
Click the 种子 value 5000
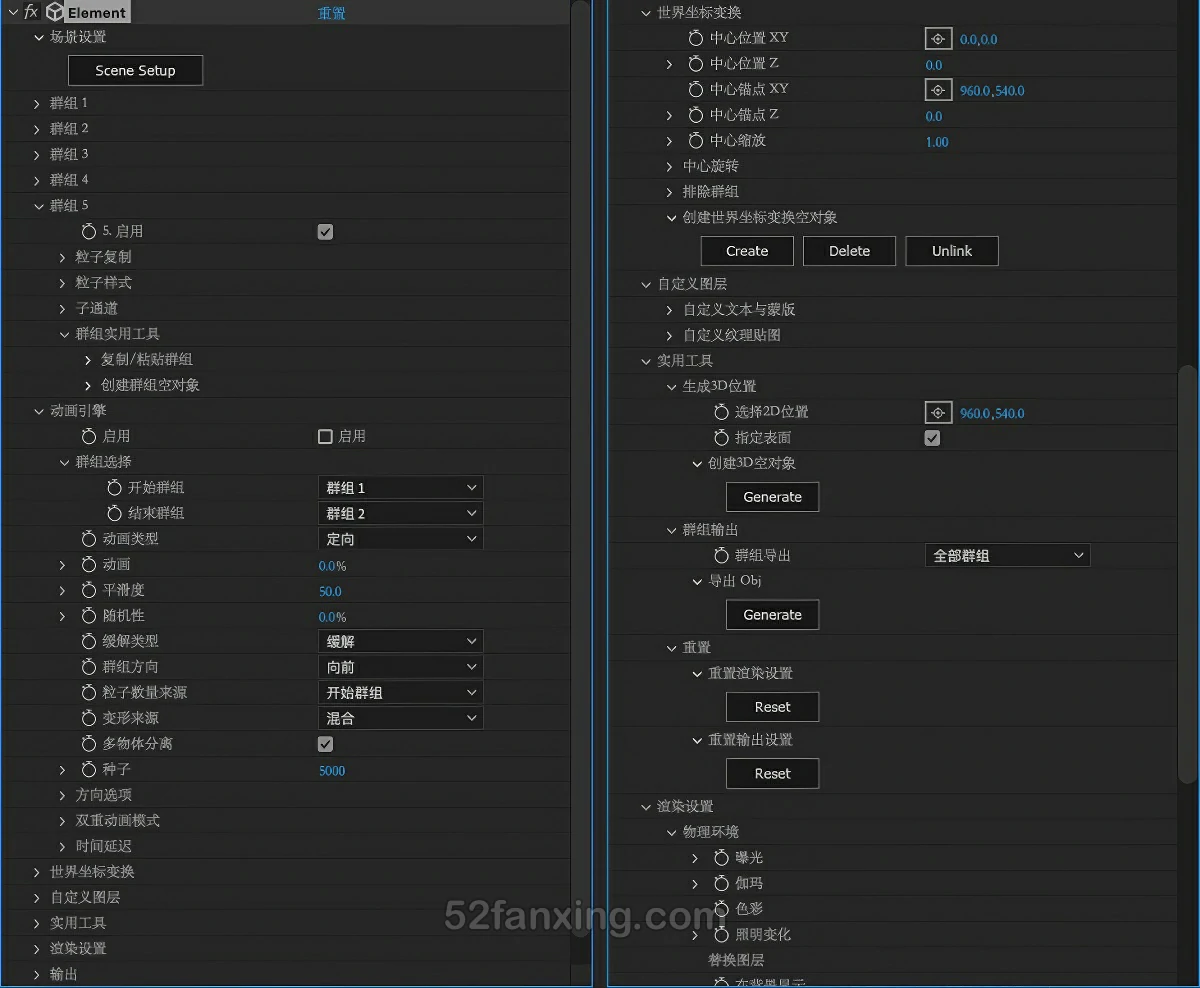(332, 771)
